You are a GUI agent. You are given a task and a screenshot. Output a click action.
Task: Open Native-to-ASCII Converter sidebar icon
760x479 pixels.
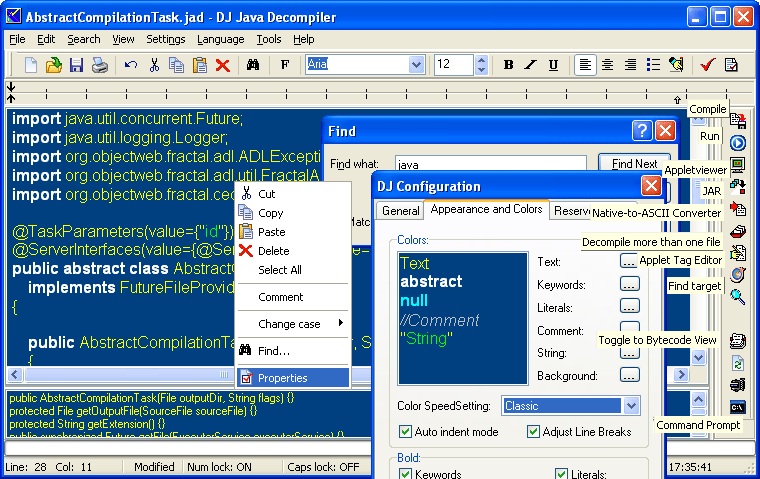(738, 208)
